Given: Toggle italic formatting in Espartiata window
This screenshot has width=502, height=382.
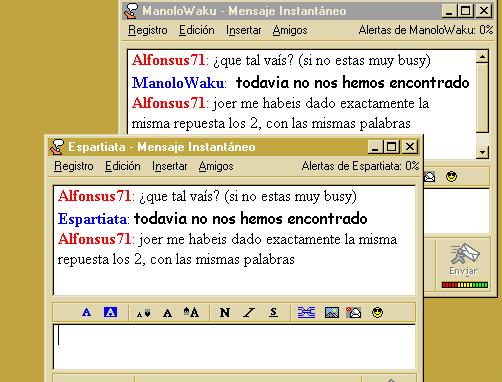Looking at the screenshot, I should tap(249, 313).
